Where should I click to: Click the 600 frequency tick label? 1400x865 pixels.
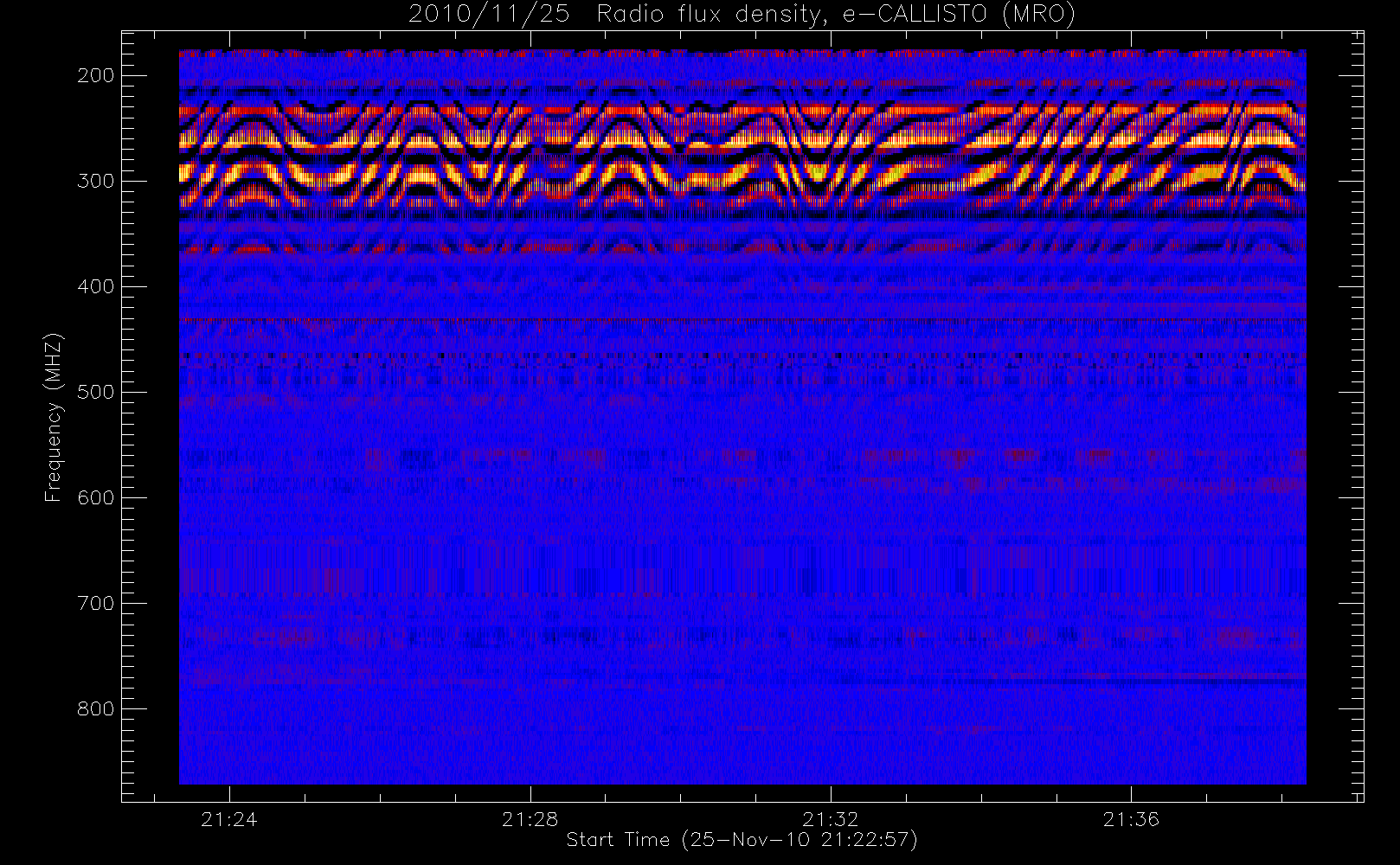pyautogui.click(x=95, y=497)
